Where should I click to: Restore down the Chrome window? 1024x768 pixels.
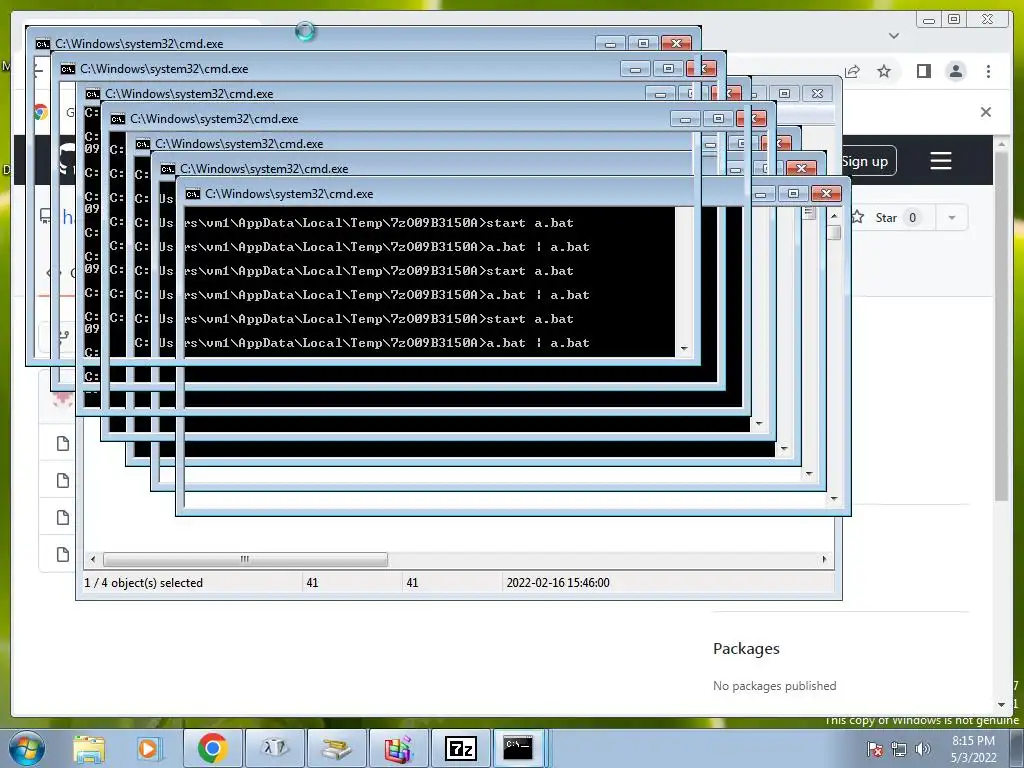(954, 20)
